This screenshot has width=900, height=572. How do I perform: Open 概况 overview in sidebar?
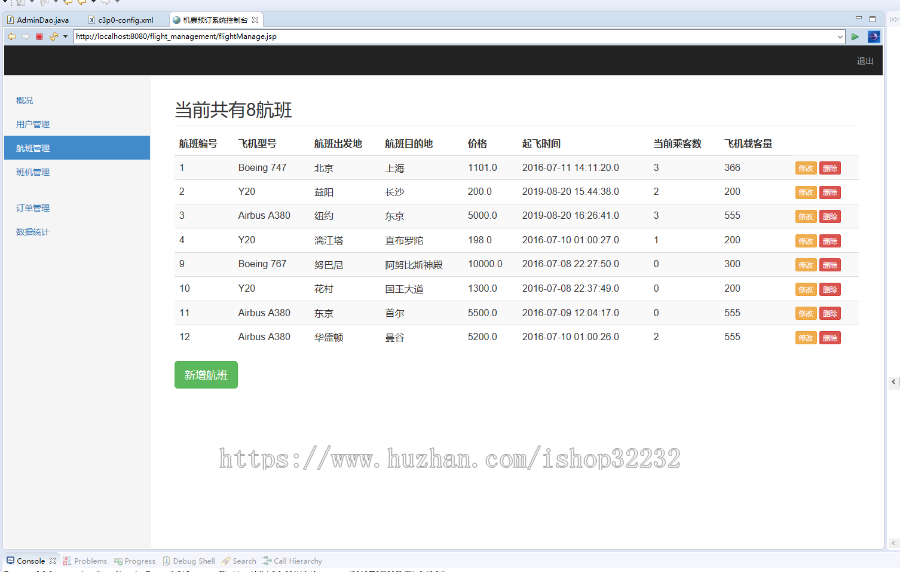[25, 100]
